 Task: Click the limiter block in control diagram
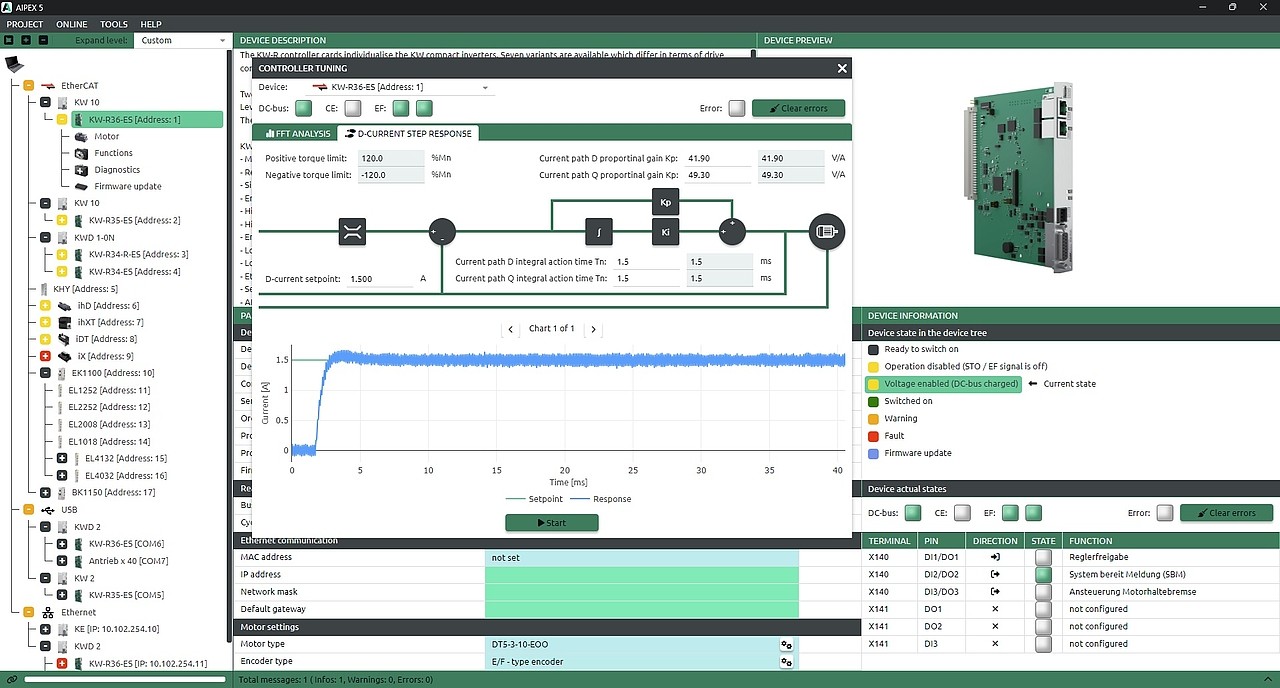coord(352,232)
